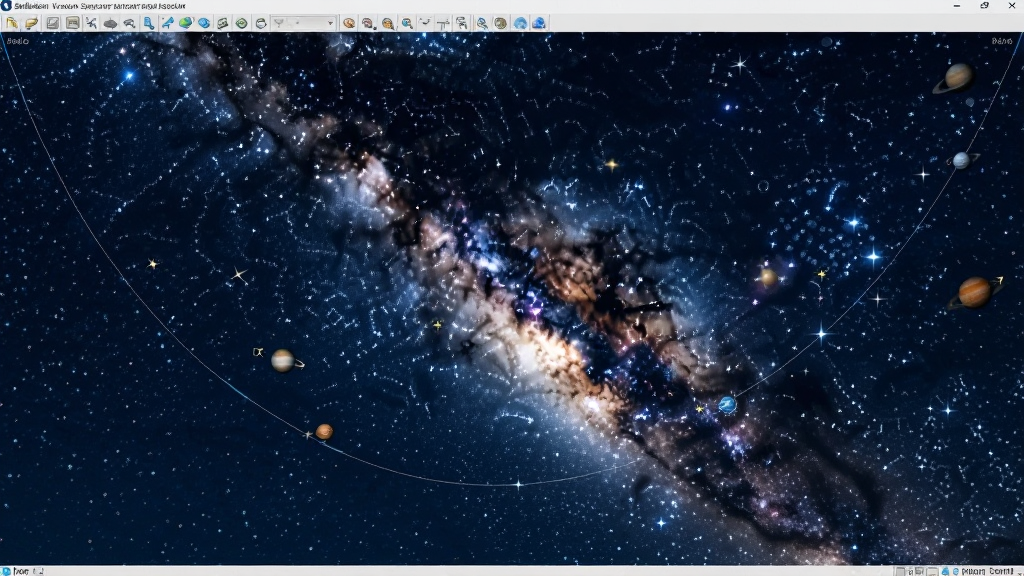1024x576 pixels.
Task: Click the orange globe icon right of the dropdown
Action: point(349,23)
